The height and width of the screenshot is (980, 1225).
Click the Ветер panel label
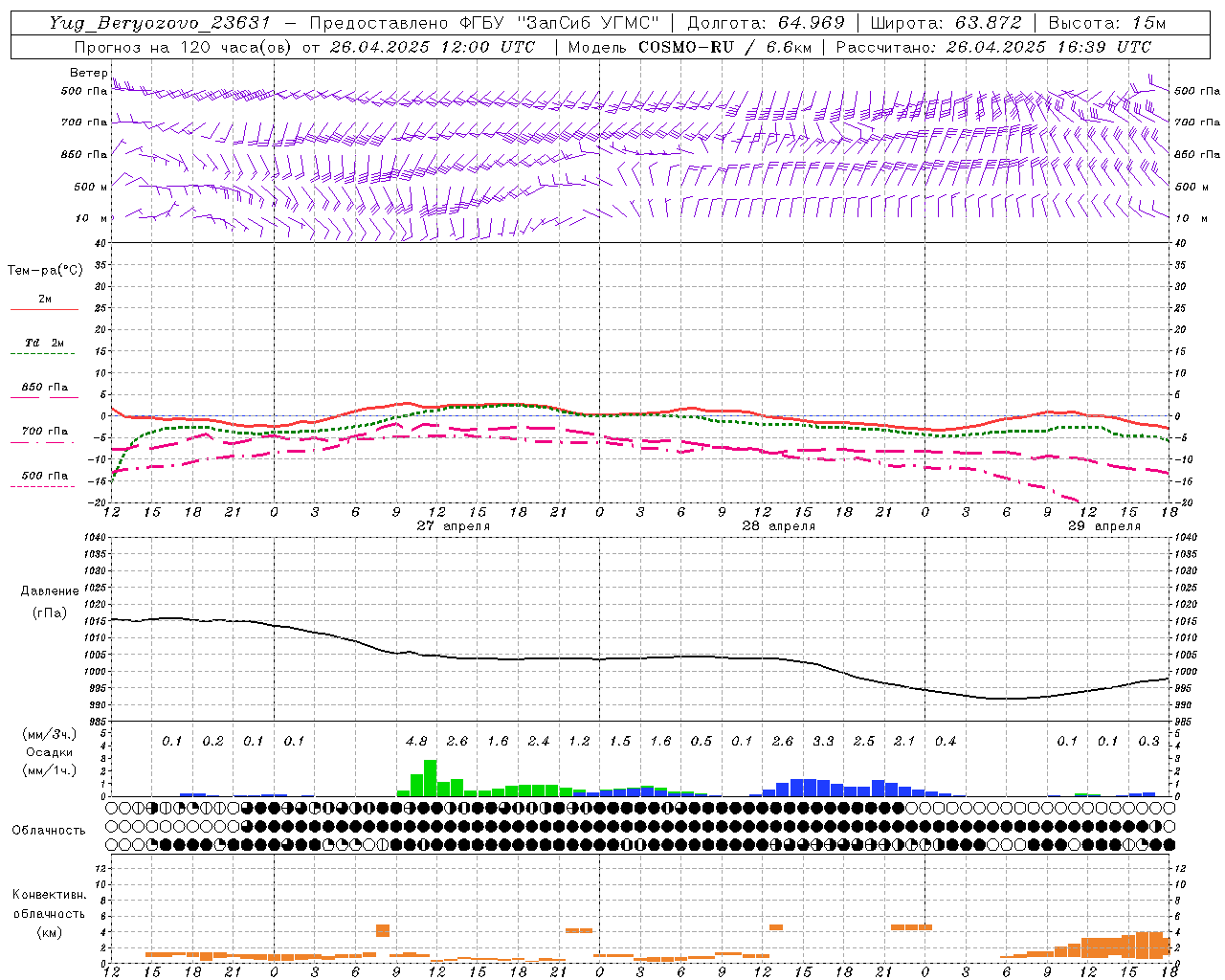pos(89,73)
